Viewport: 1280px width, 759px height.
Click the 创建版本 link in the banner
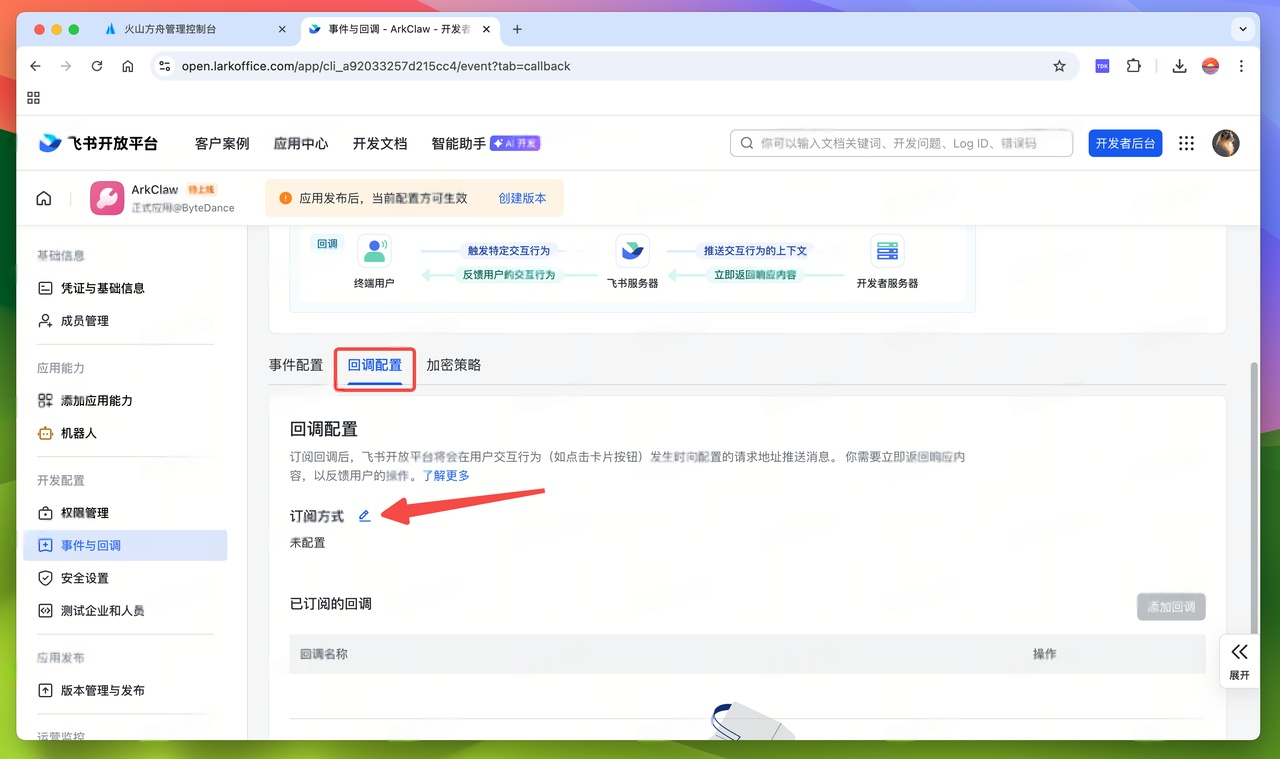pyautogui.click(x=522, y=197)
